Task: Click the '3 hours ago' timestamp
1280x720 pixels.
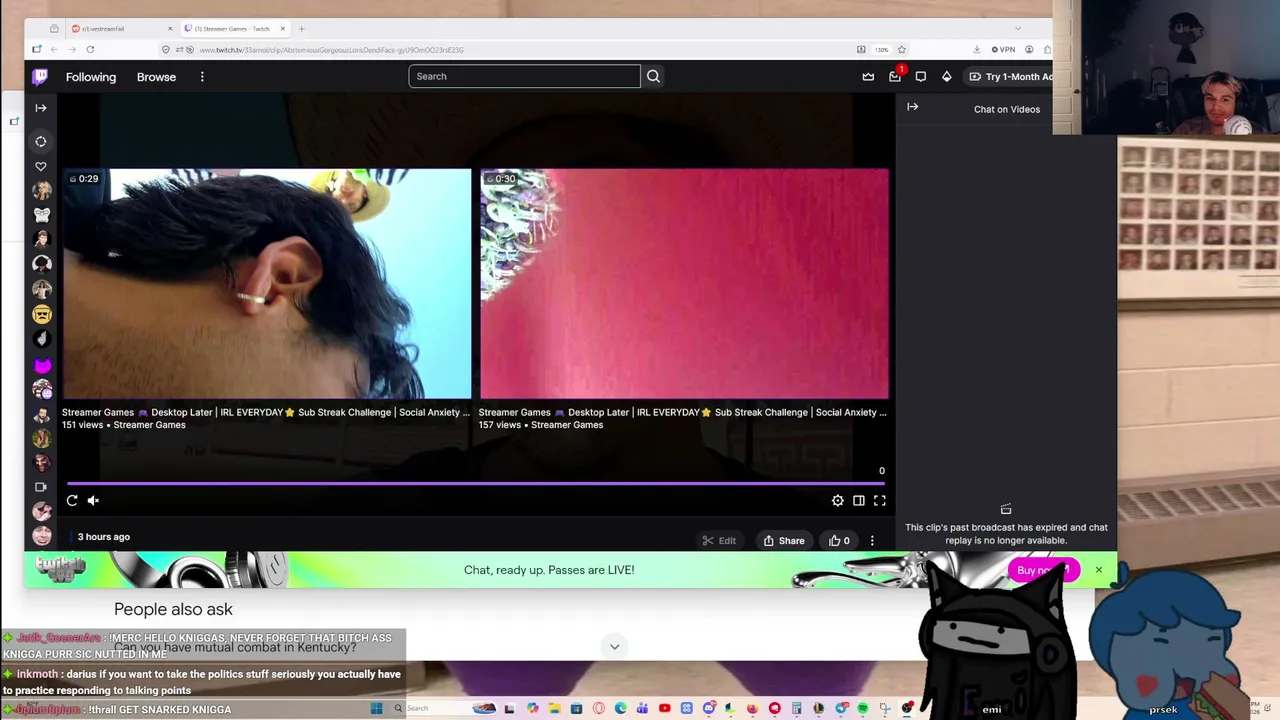Action: point(104,537)
